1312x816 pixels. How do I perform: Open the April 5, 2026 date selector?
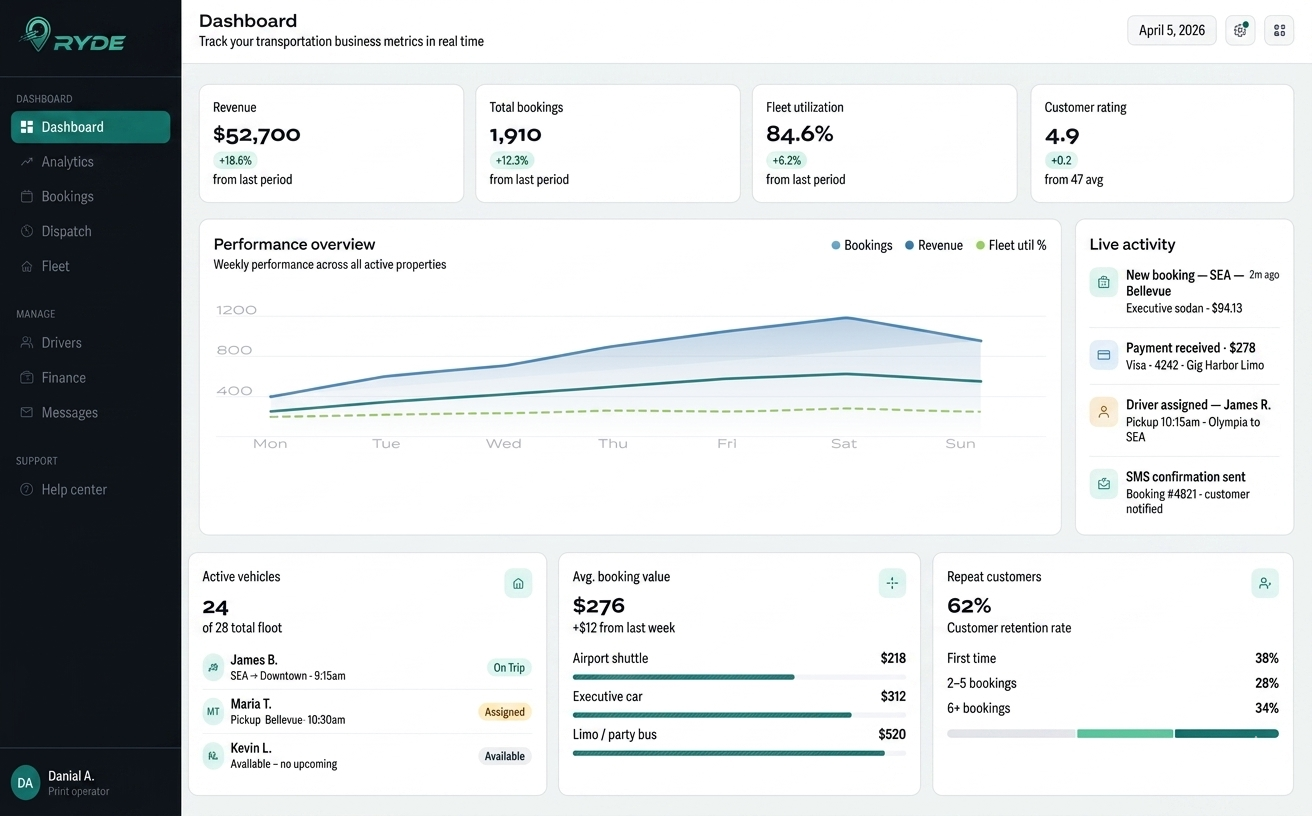click(1171, 30)
